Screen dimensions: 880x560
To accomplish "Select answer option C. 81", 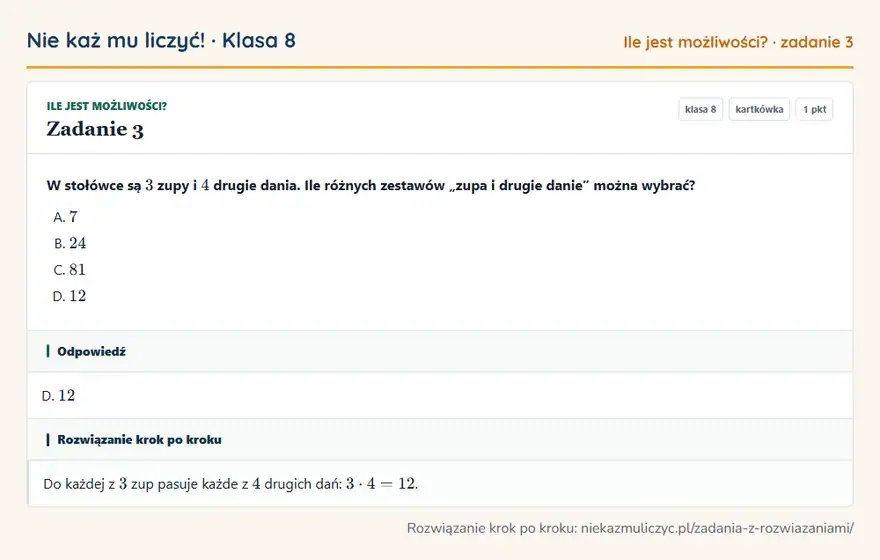I will click(x=70, y=270).
